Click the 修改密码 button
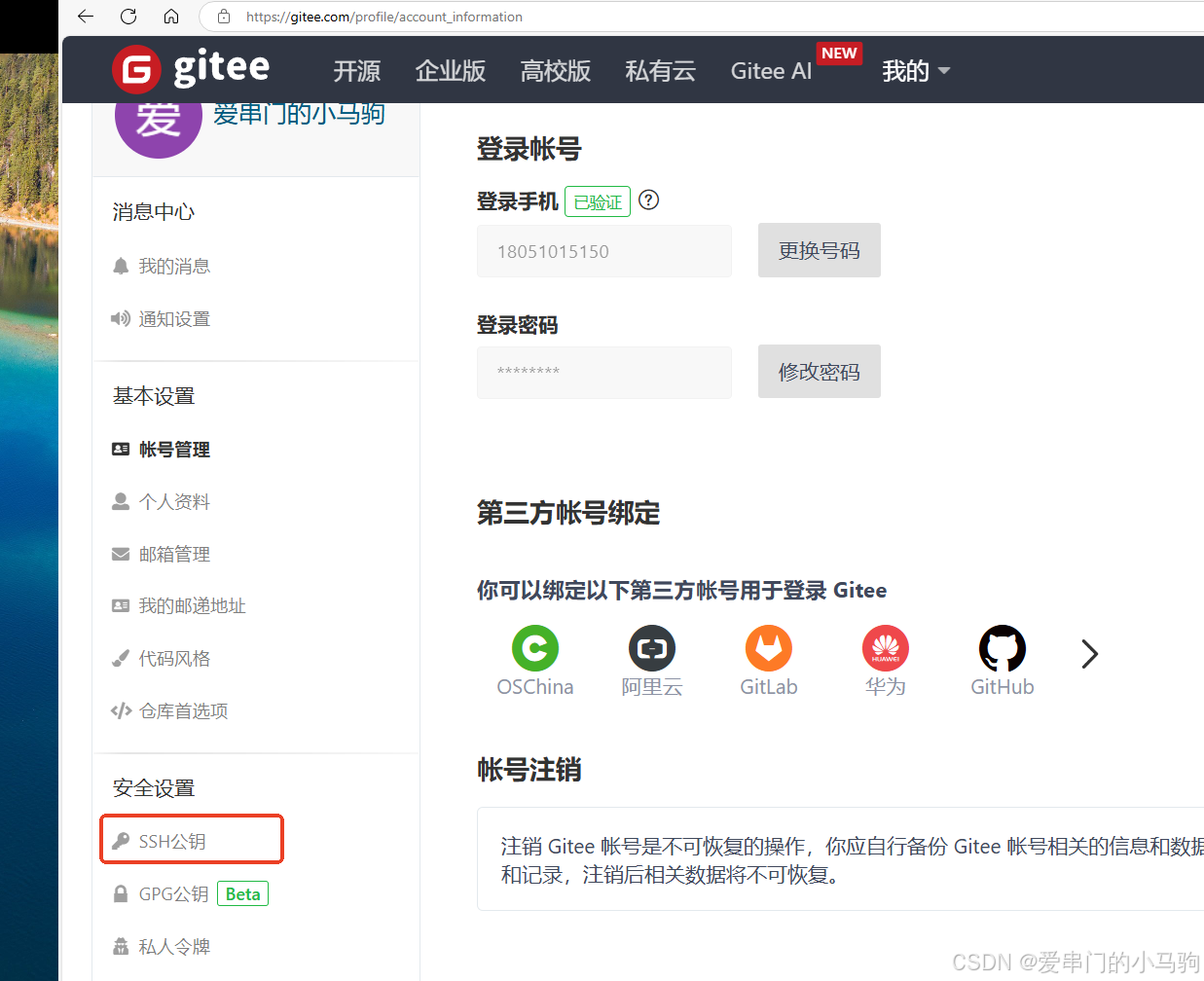This screenshot has height=981, width=1204. pos(820,372)
